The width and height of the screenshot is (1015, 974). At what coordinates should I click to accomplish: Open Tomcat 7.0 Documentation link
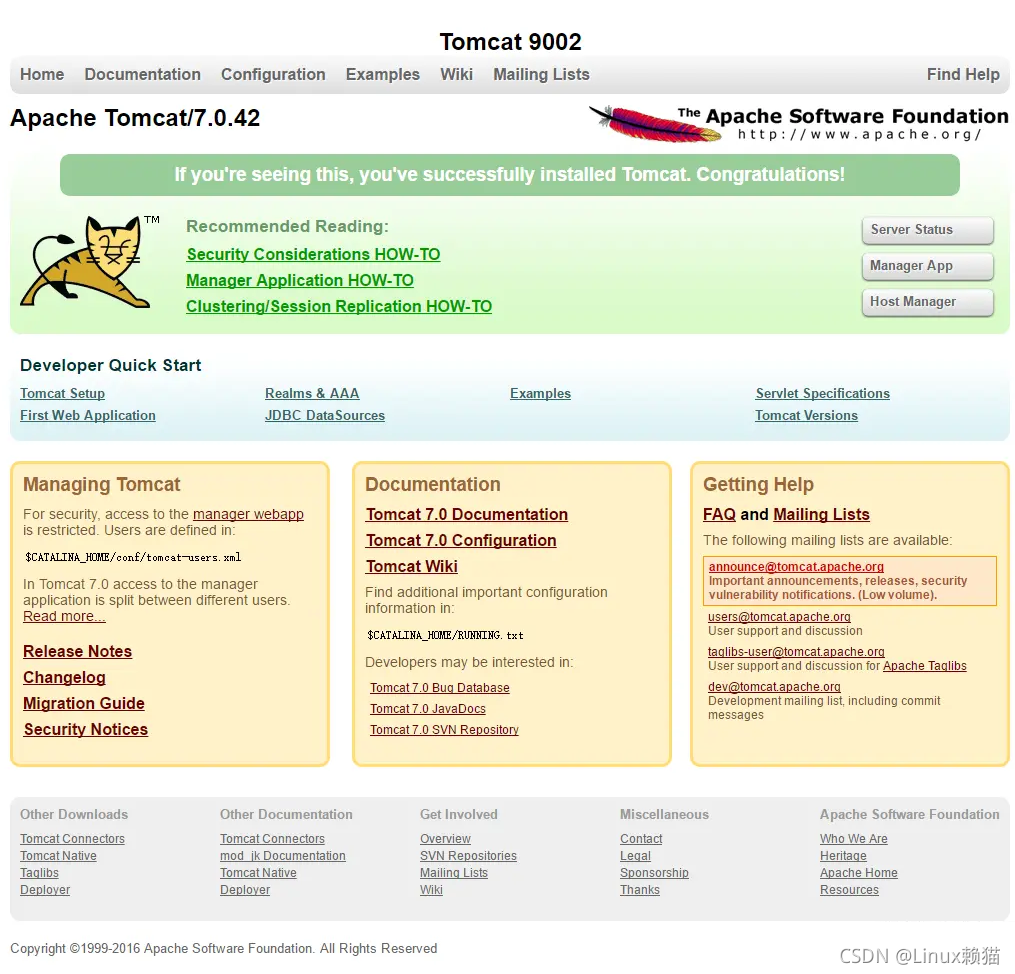(x=467, y=515)
